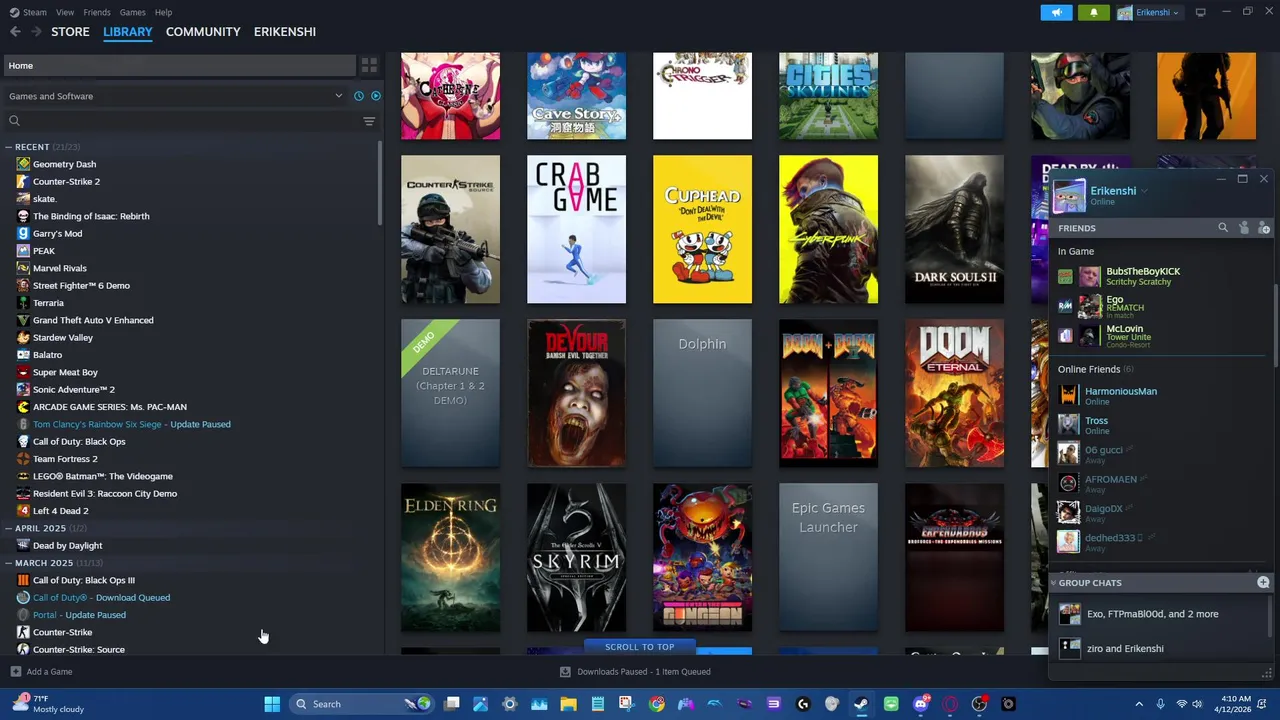Switch to the LIBRARY tab
Image resolution: width=1280 pixels, height=720 pixels.
128,32
